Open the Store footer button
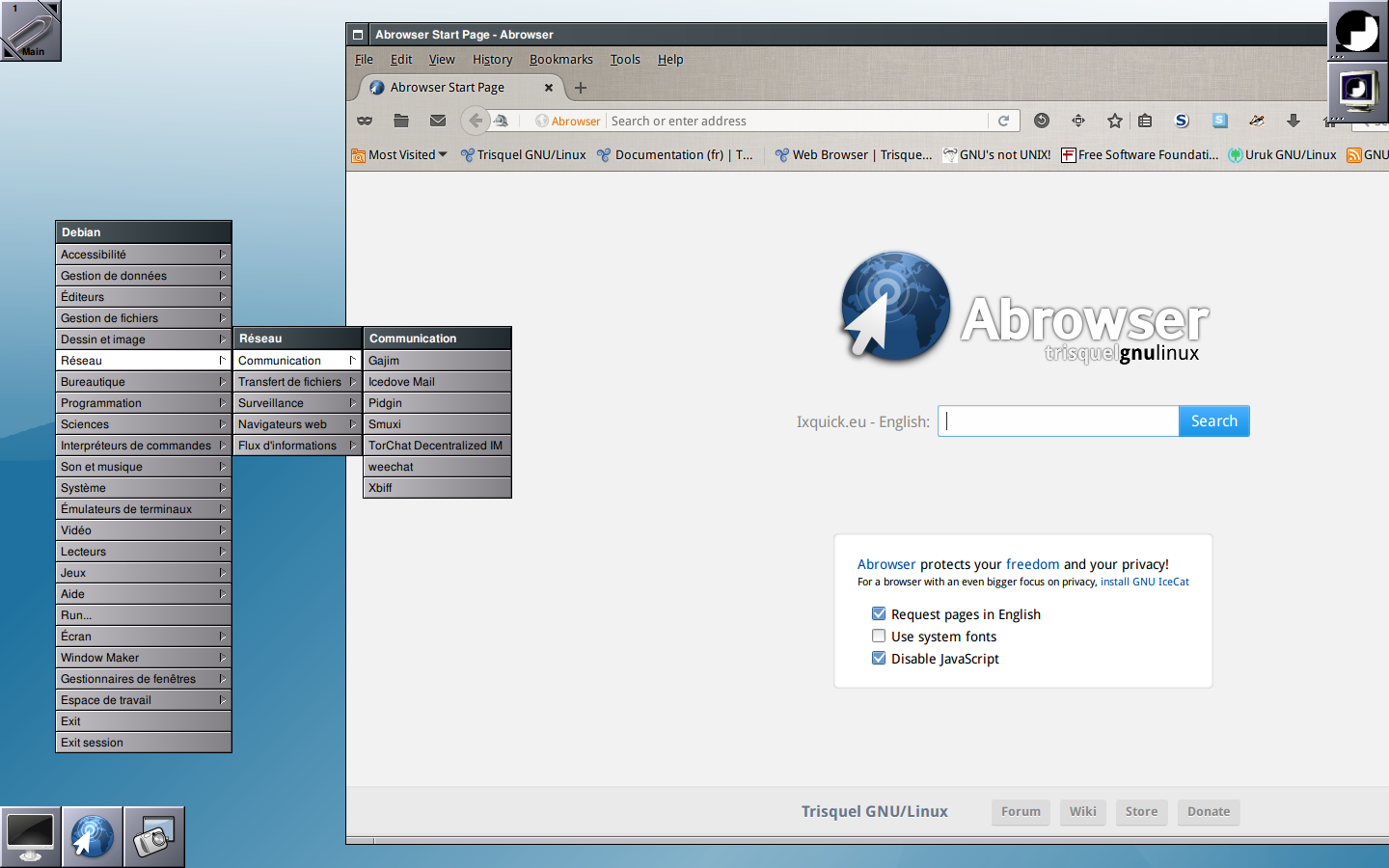Screen dimensions: 1389x868 click(x=1141, y=812)
